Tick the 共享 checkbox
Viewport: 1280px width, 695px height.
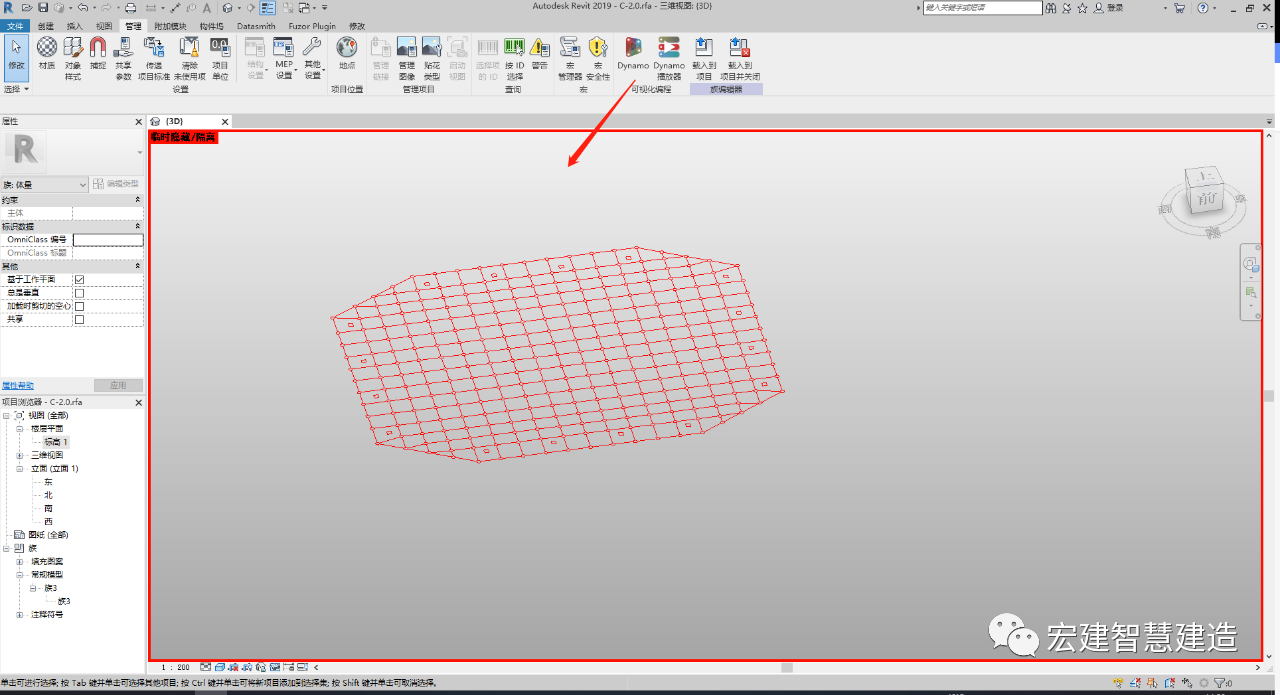(x=79, y=319)
